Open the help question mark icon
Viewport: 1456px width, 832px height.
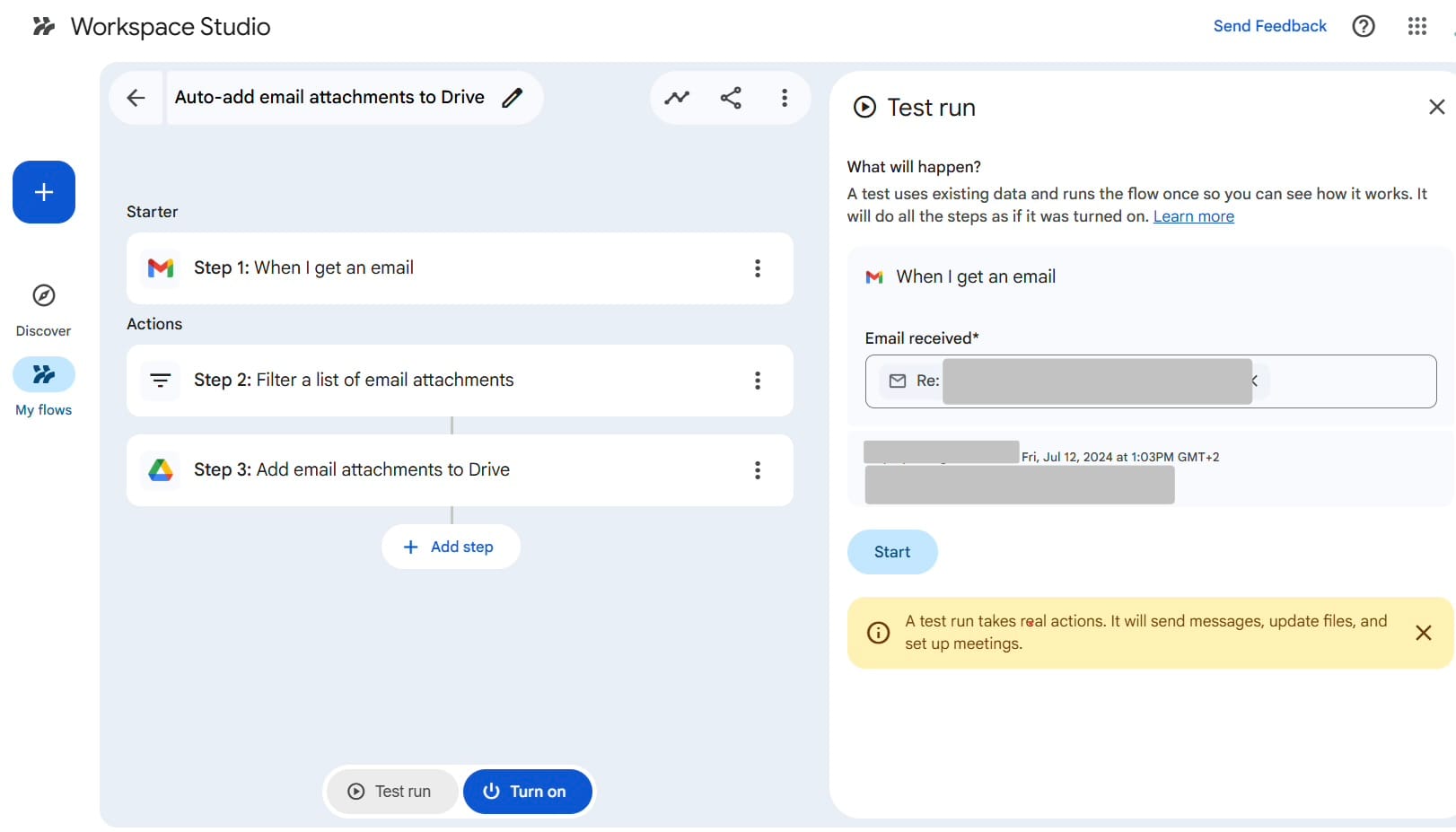pyautogui.click(x=1364, y=26)
